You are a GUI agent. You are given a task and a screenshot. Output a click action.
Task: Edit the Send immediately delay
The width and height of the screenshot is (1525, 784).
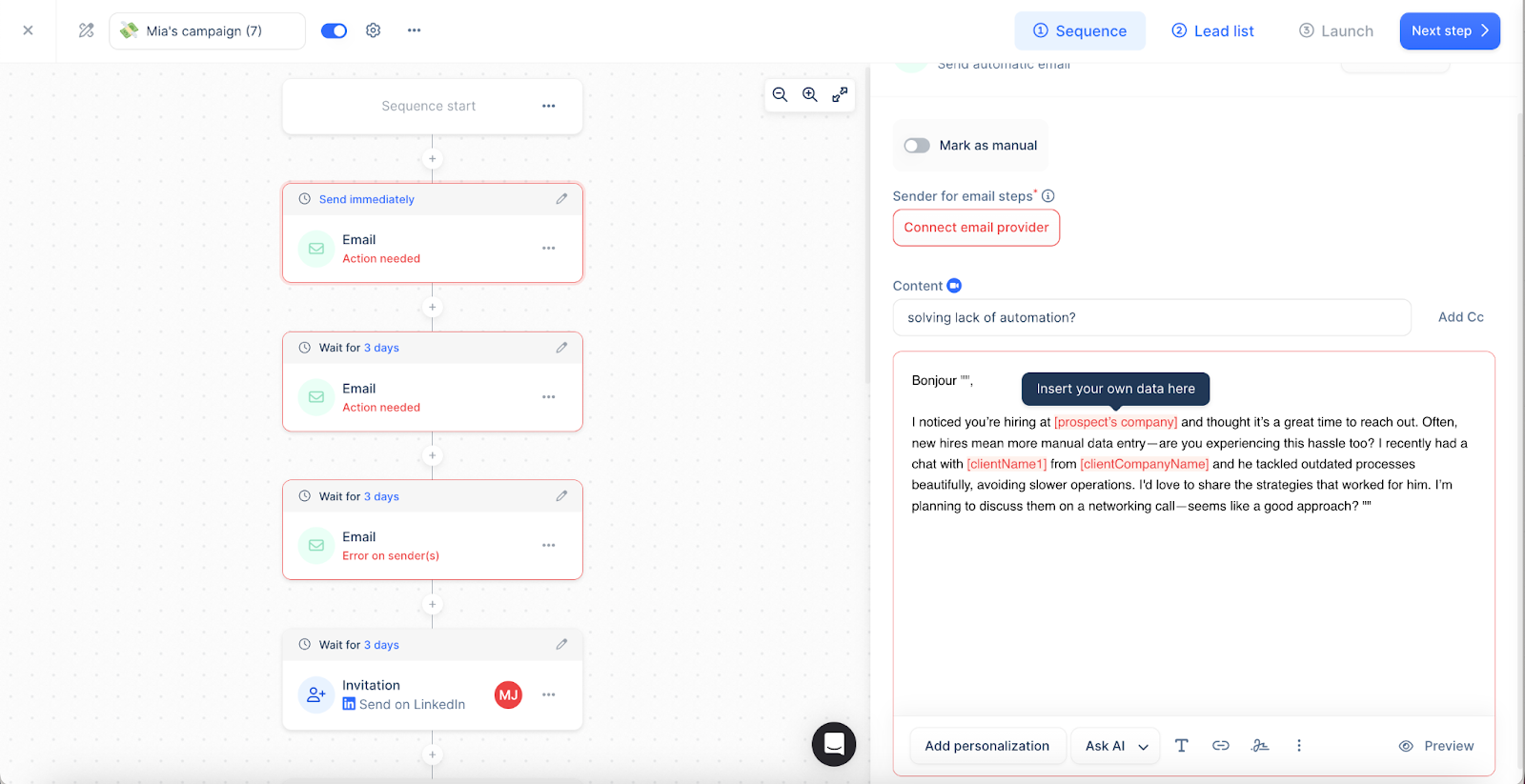point(561,199)
